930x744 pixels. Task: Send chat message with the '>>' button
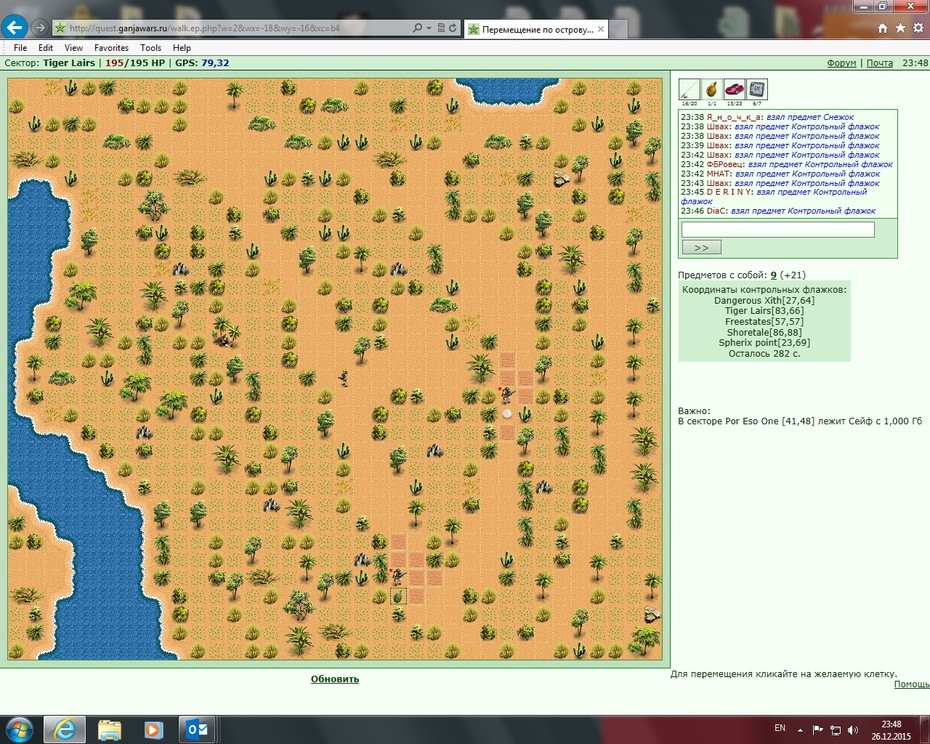tap(702, 247)
